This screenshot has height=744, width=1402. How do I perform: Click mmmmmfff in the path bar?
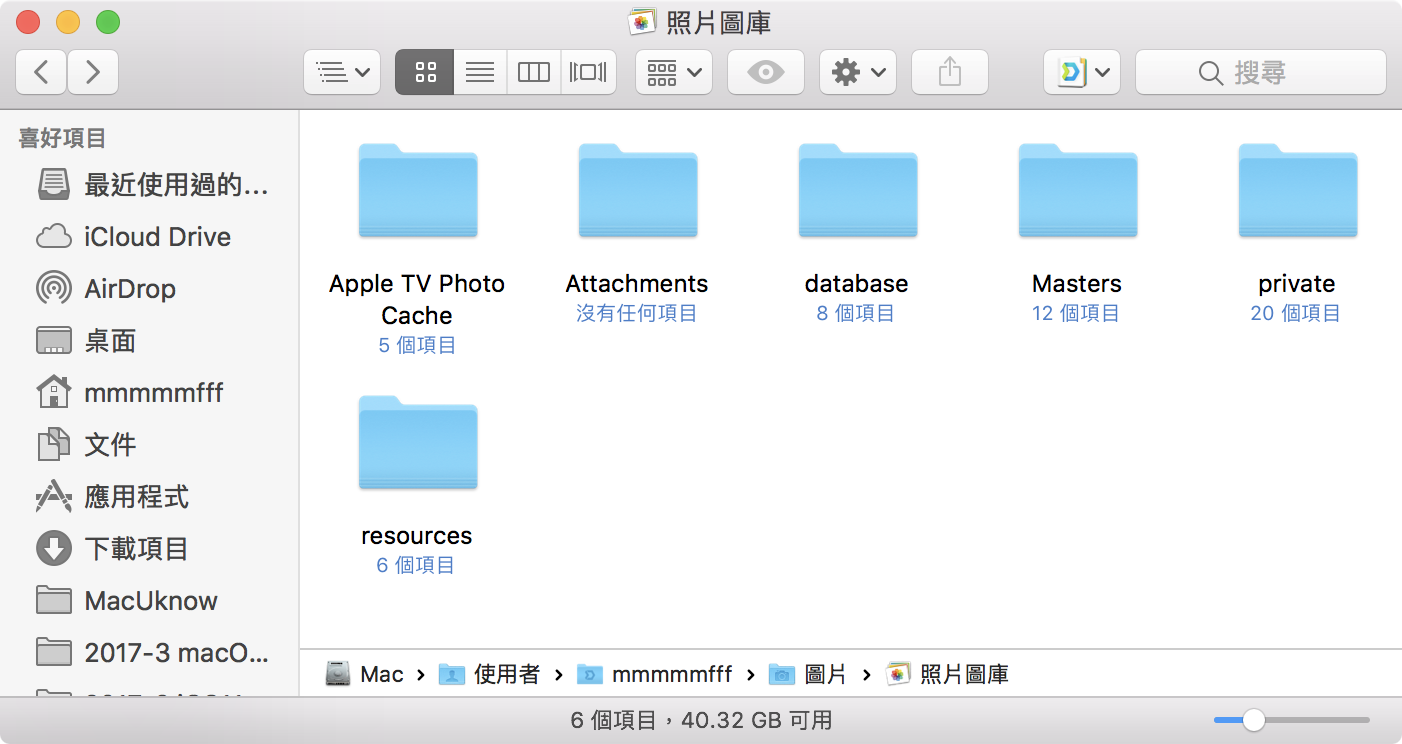(x=671, y=675)
